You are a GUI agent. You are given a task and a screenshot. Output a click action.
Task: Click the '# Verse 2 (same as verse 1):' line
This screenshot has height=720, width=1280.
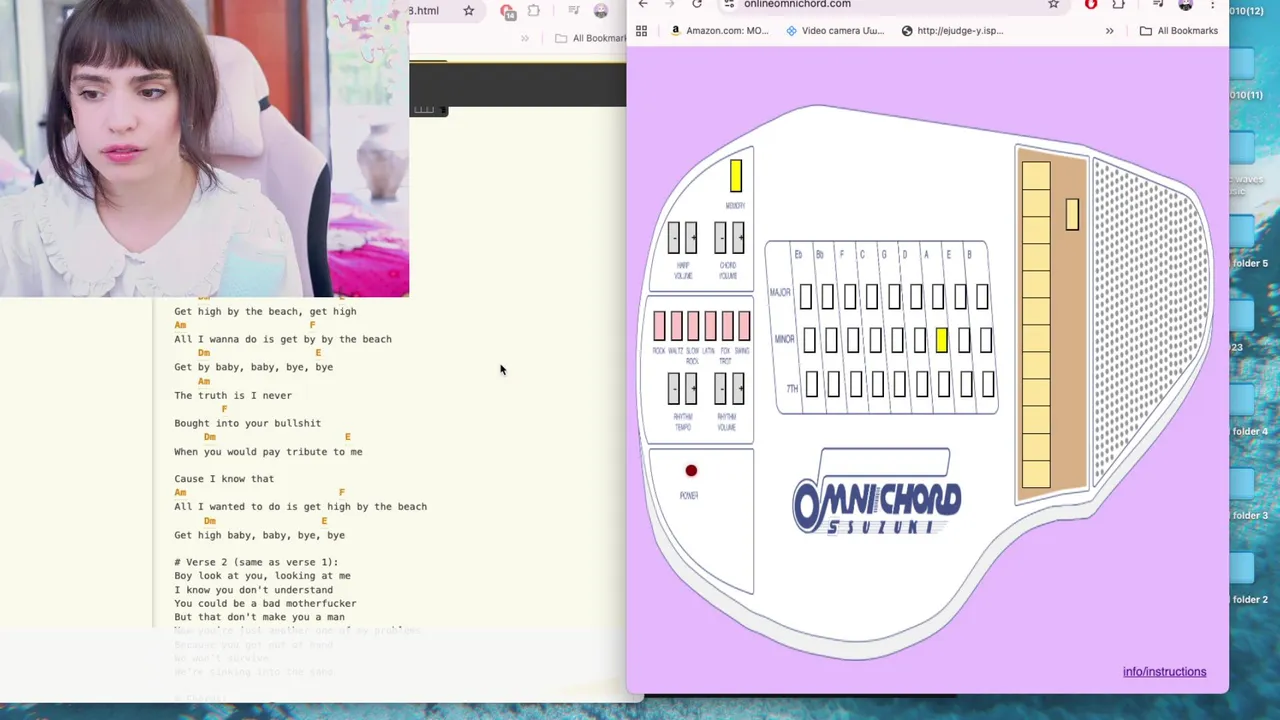(x=256, y=562)
